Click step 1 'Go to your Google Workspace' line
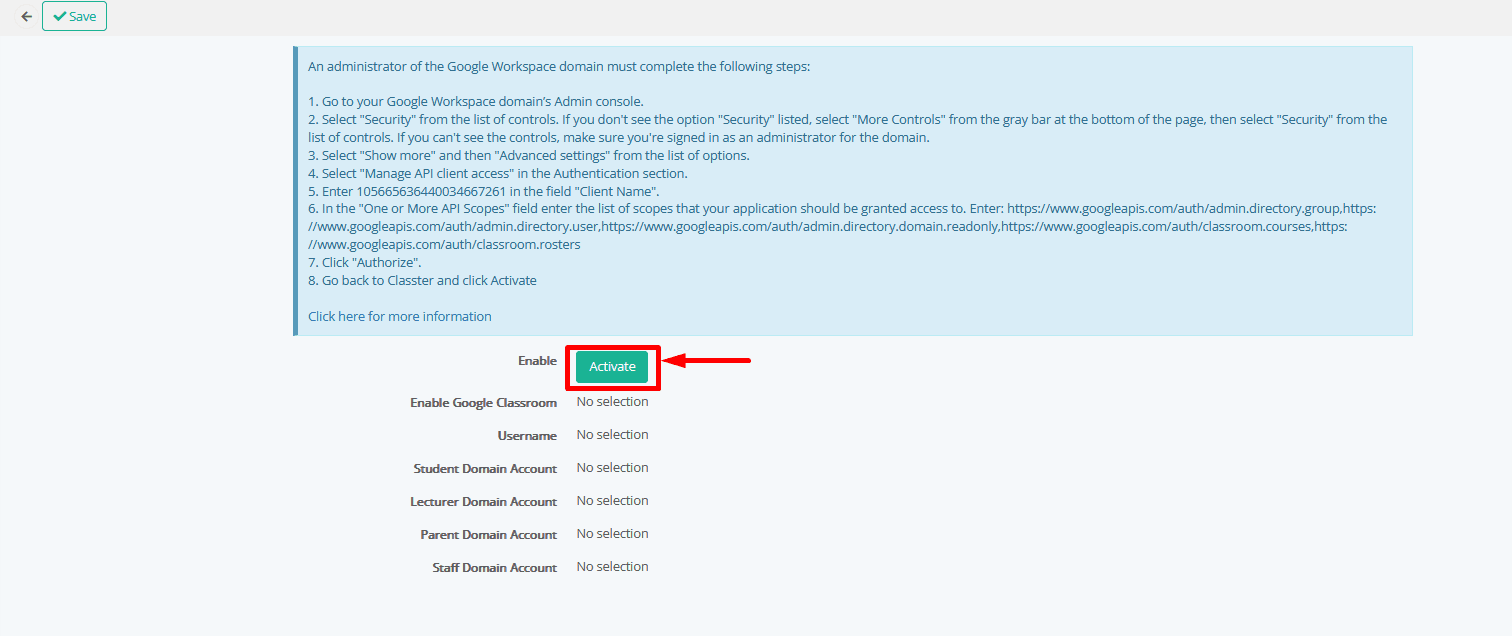Image resolution: width=1512 pixels, height=636 pixels. pos(475,101)
